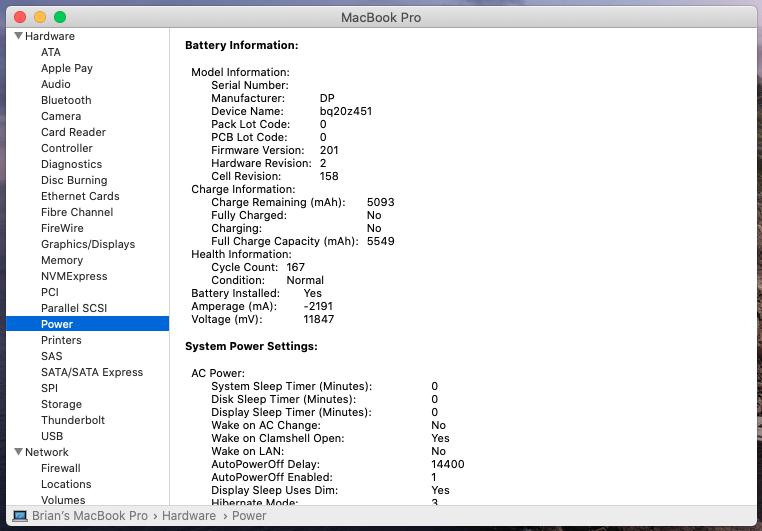The width and height of the screenshot is (762, 531).
Task: Select NVMExpress in the sidebar
Action: [74, 276]
